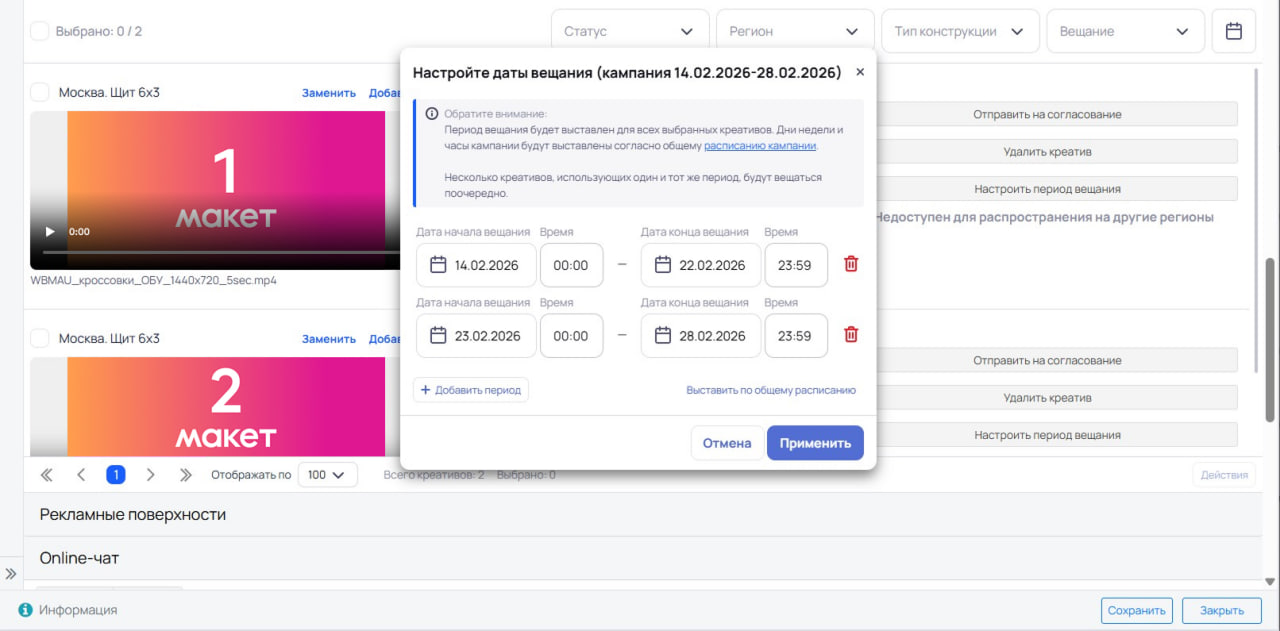Open the Статус filter dropdown
The image size is (1280, 631).
click(629, 31)
